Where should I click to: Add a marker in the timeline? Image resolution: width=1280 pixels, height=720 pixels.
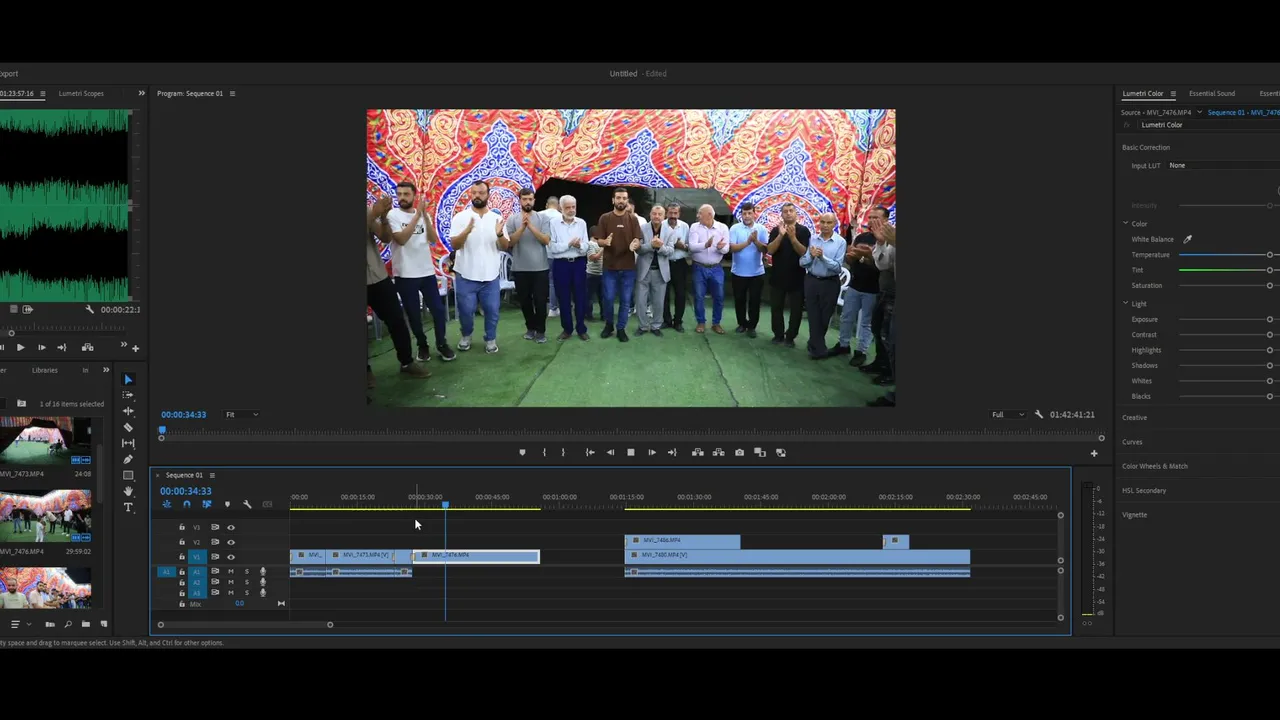point(227,505)
